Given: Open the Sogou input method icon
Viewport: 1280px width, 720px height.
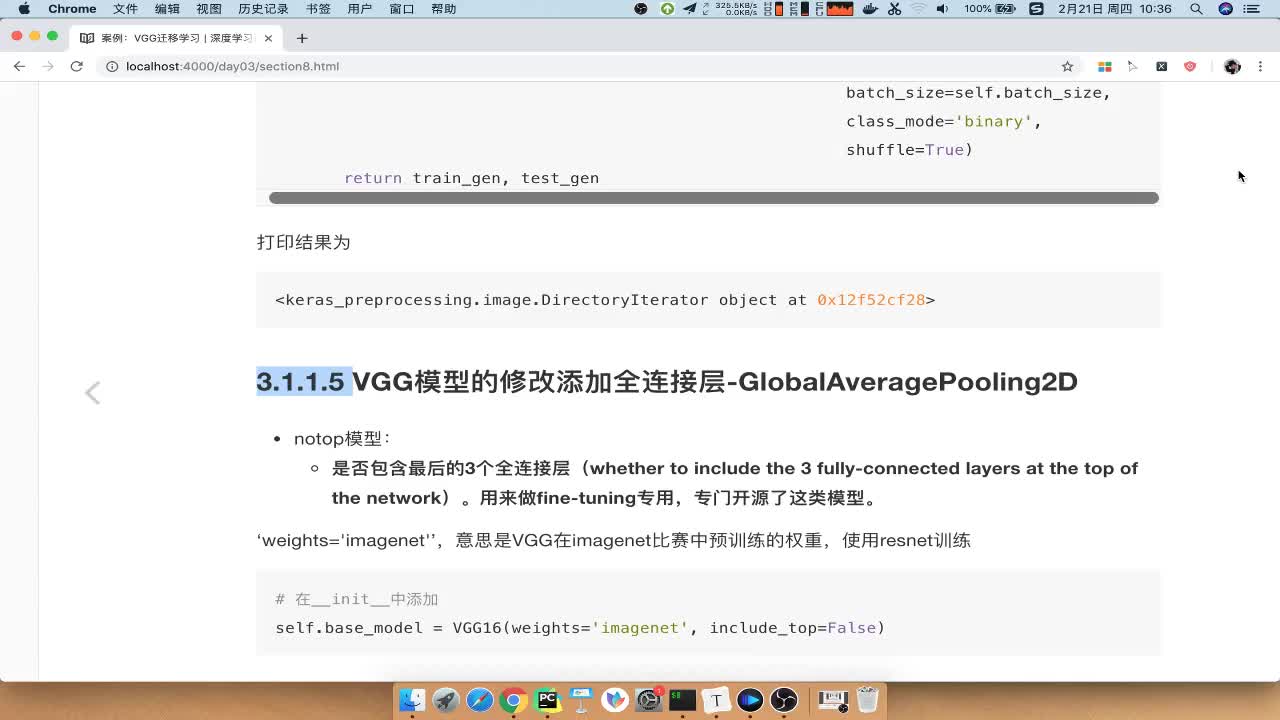Looking at the screenshot, I should tap(1036, 9).
